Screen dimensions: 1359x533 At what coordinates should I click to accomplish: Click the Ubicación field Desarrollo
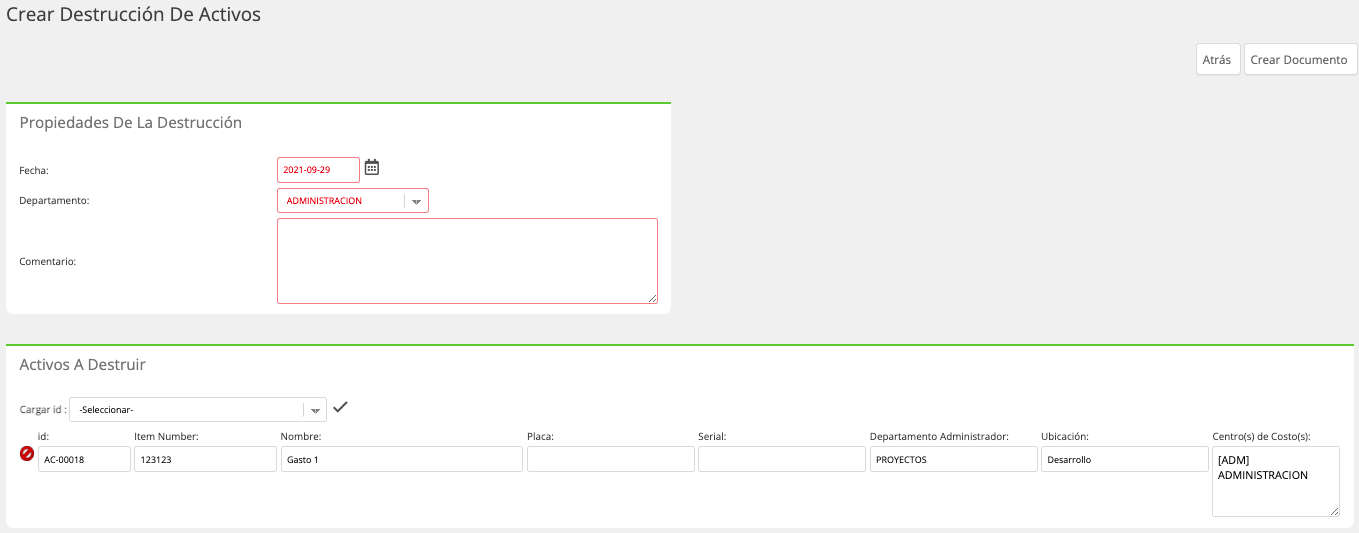click(x=1124, y=459)
